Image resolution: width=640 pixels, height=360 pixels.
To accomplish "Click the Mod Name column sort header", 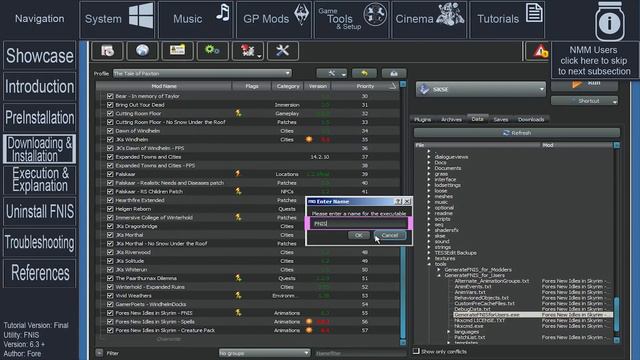I will click(x=164, y=86).
